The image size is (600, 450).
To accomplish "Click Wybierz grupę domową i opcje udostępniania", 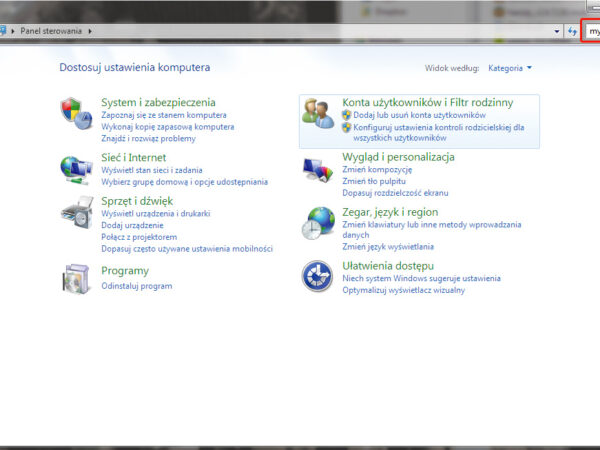I will 184,182.
